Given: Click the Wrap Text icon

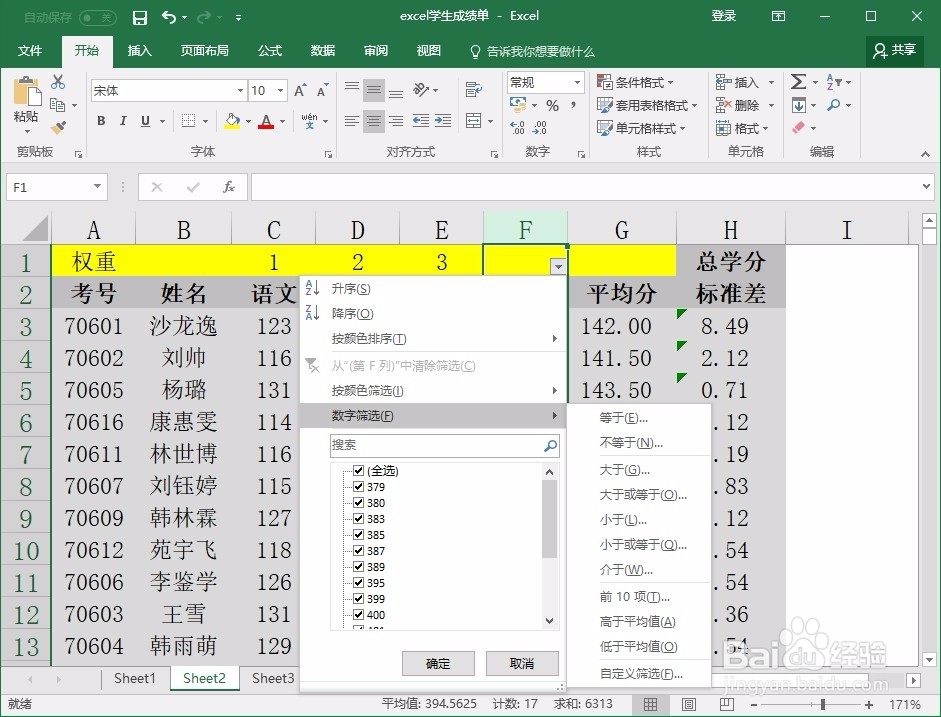Looking at the screenshot, I should [x=474, y=90].
